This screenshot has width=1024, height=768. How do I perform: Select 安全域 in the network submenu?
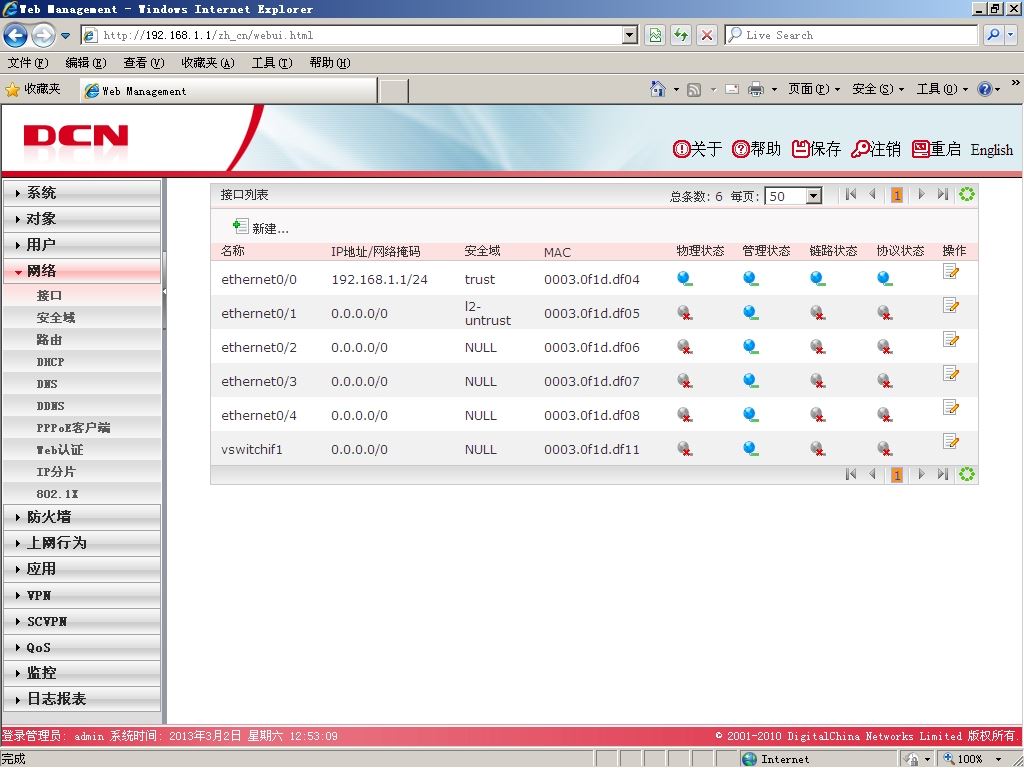(82, 317)
